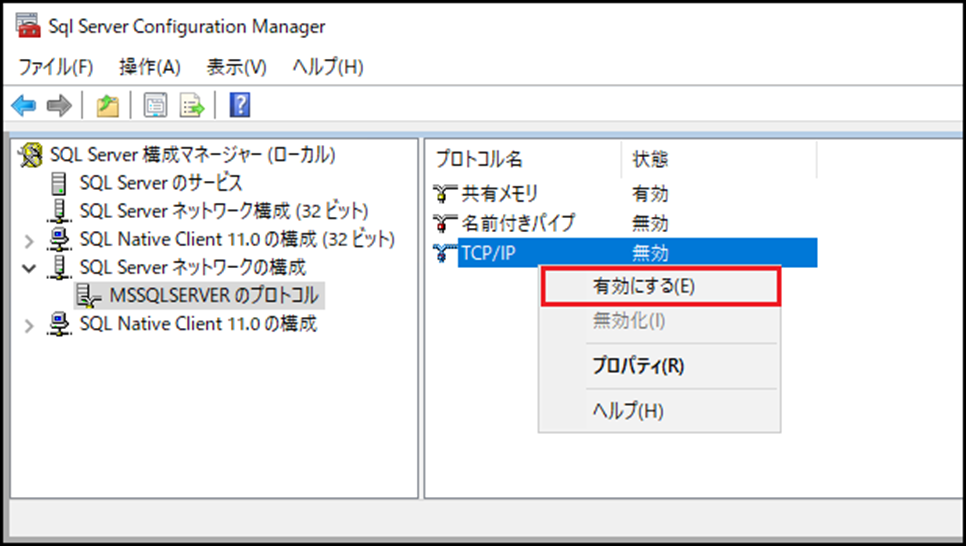Click the blue Help question-mark icon

click(240, 105)
